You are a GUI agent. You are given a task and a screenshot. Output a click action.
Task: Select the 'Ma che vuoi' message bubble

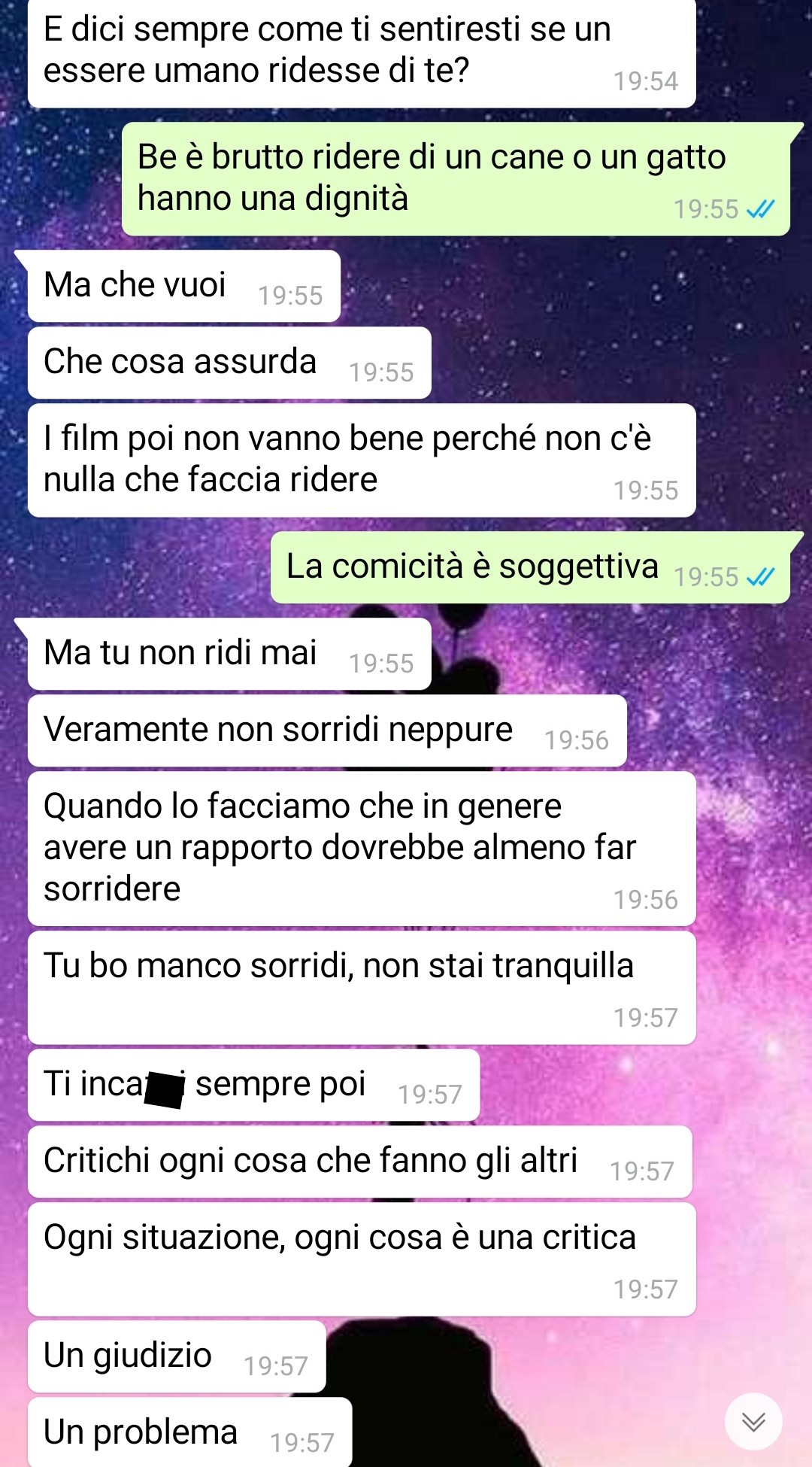click(183, 286)
